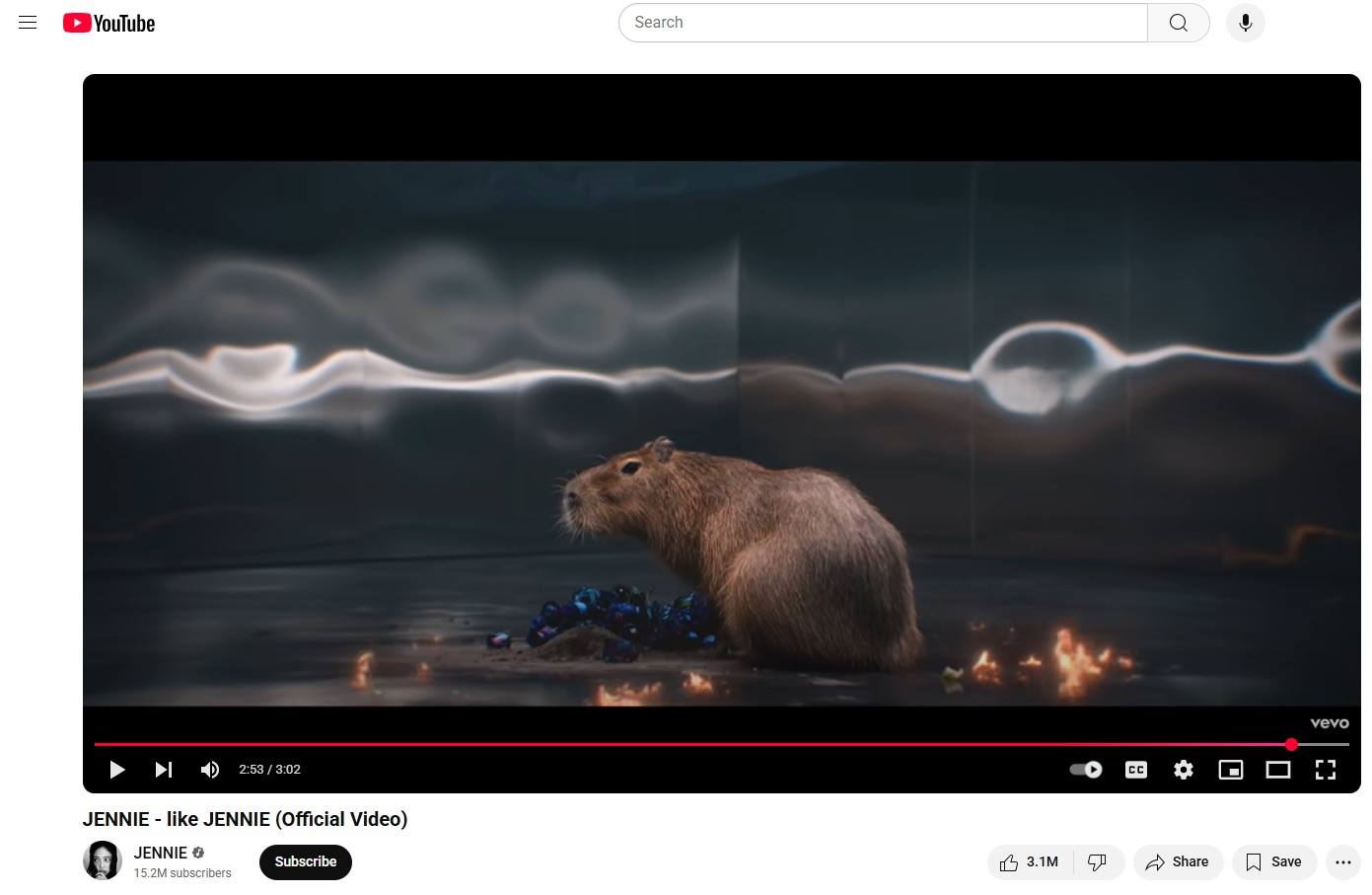
Task: Start voice search with microphone icon
Action: (x=1245, y=23)
